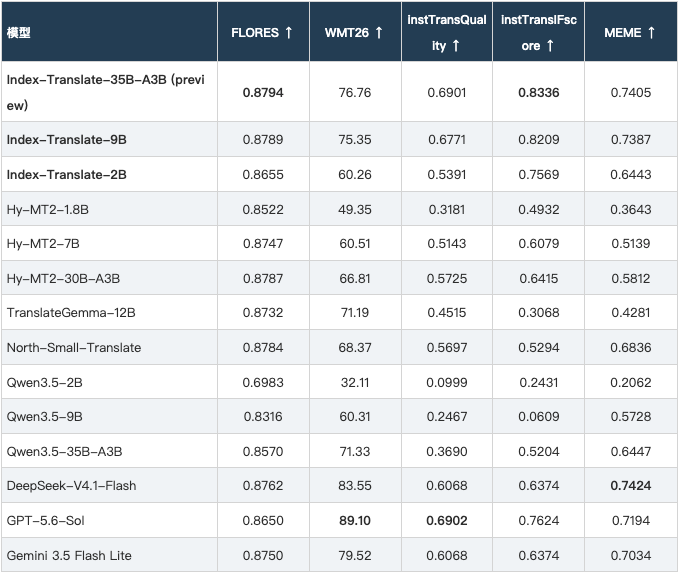Select the Gemini 3.5 Flash Lite model name

point(69,555)
